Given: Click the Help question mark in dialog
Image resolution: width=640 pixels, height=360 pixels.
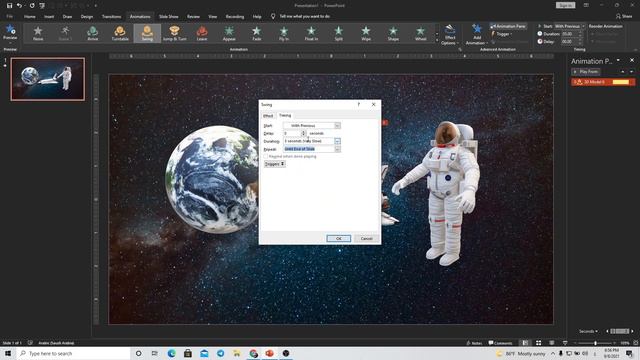Looking at the screenshot, I should click(x=359, y=104).
